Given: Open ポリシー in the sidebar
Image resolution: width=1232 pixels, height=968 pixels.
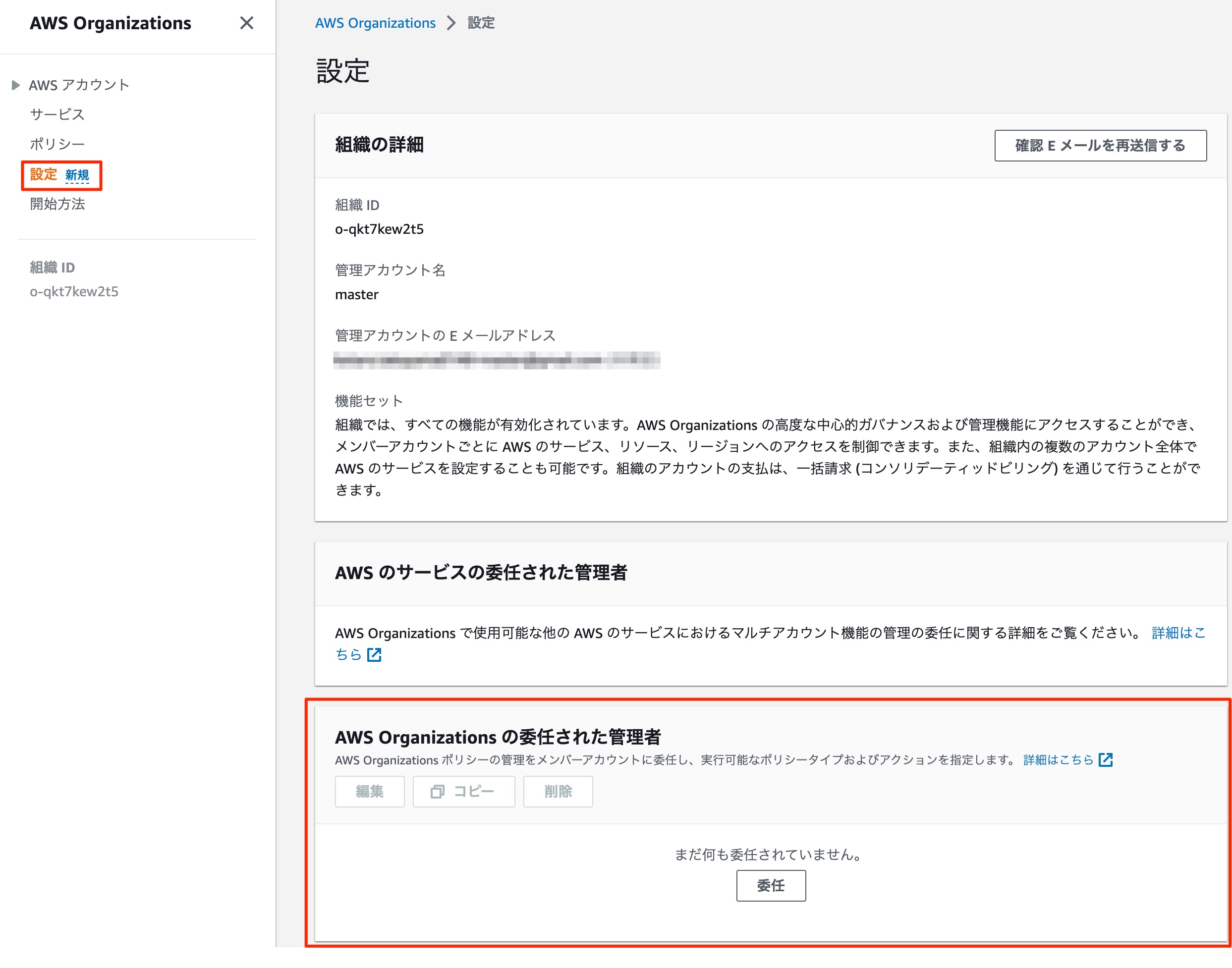Looking at the screenshot, I should click(x=57, y=144).
